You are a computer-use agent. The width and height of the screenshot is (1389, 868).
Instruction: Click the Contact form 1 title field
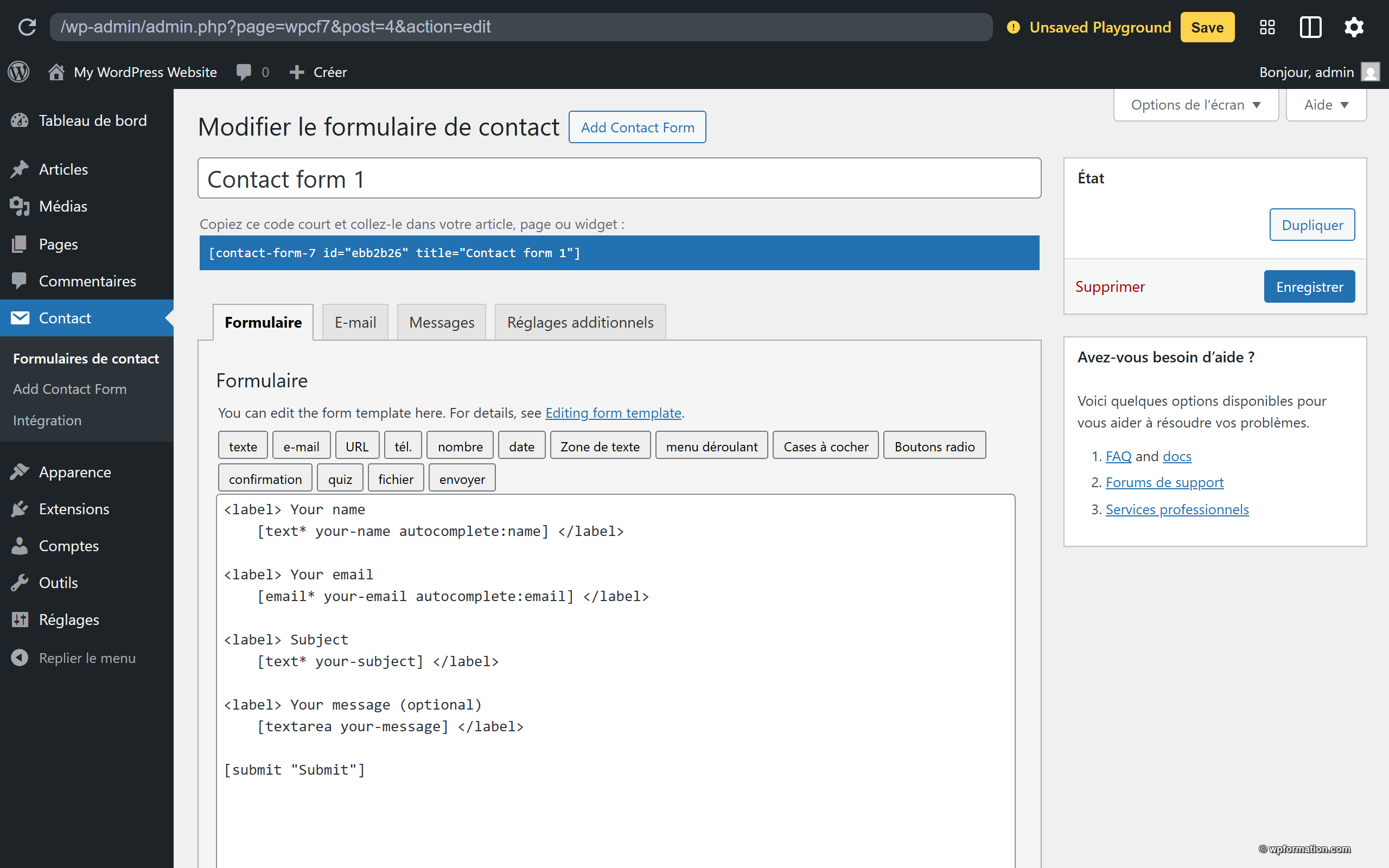(619, 178)
